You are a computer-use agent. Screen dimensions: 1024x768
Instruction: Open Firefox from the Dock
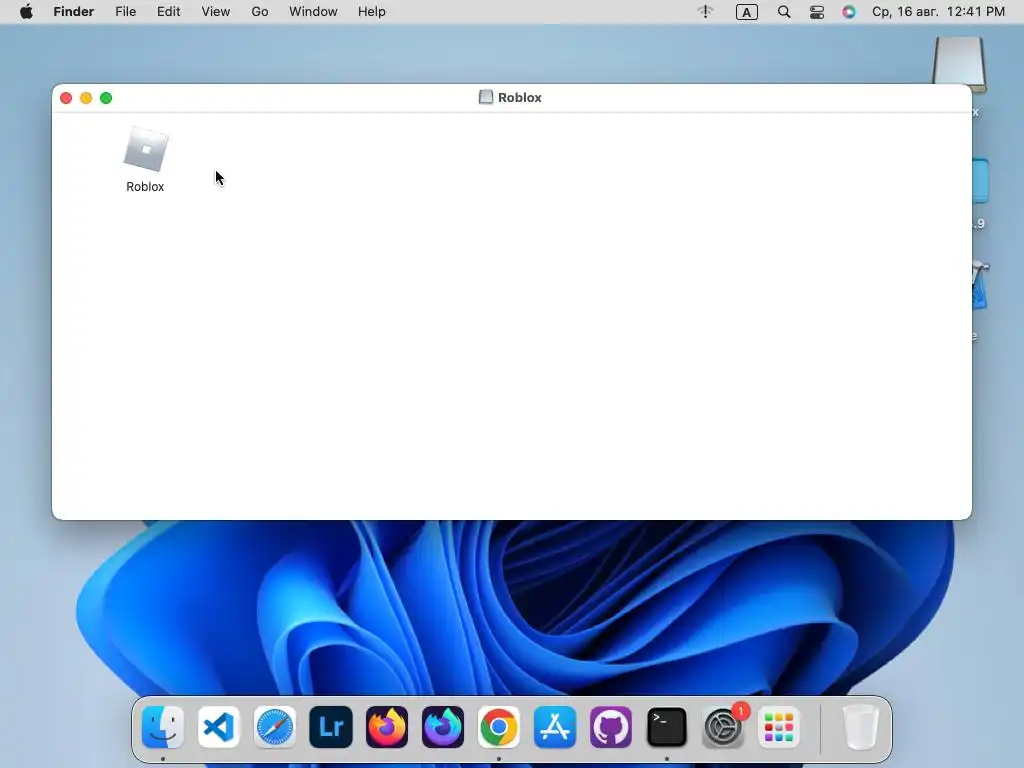(x=387, y=727)
